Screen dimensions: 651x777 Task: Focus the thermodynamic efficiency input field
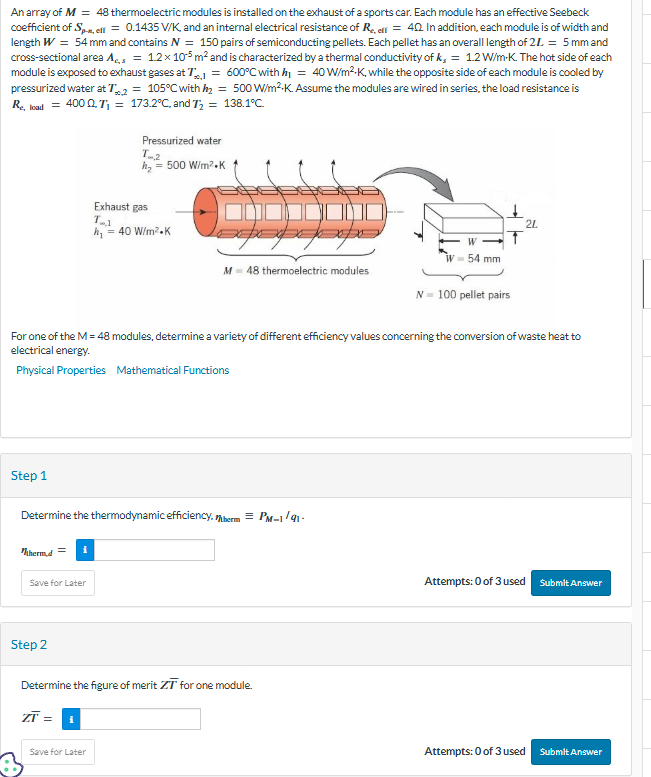[x=154, y=550]
